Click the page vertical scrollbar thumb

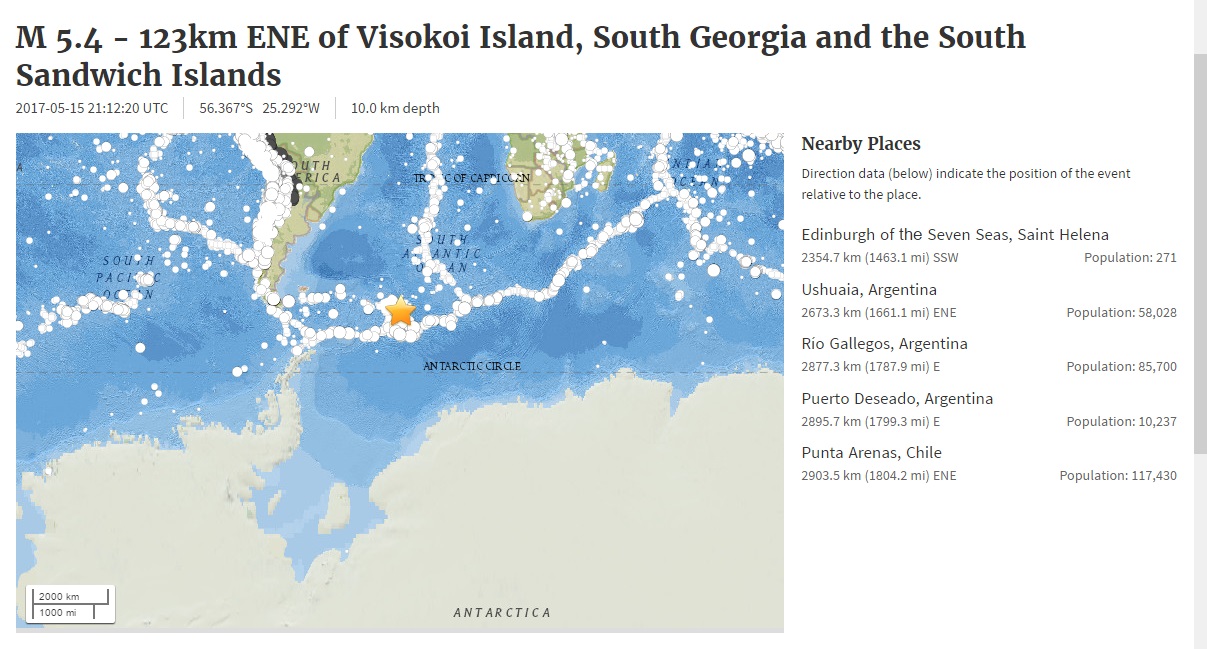point(1200,252)
